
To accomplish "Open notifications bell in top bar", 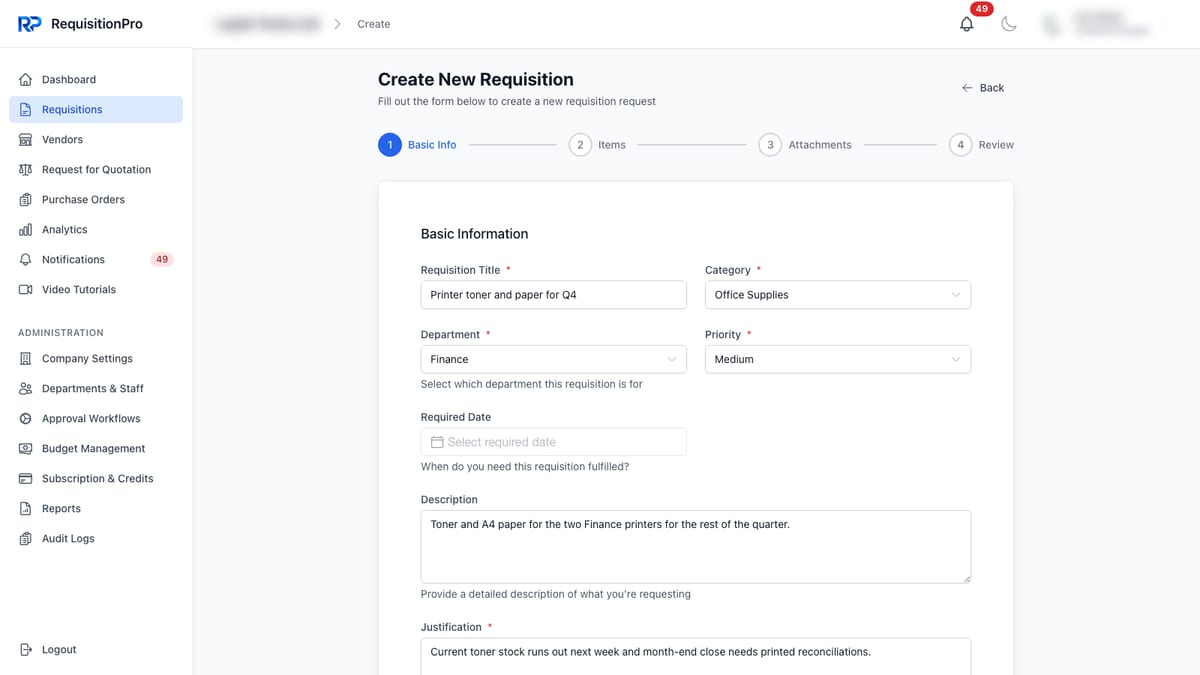I will pos(966,24).
